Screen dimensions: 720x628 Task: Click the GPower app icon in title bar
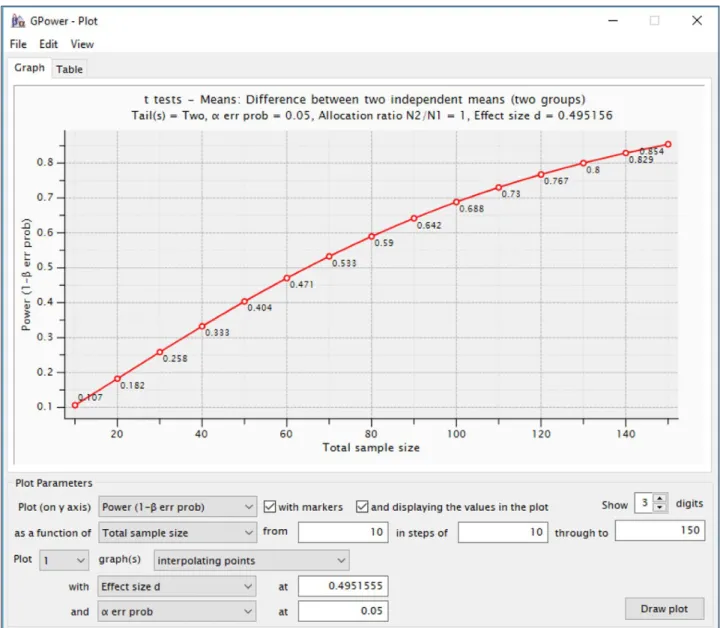point(18,21)
